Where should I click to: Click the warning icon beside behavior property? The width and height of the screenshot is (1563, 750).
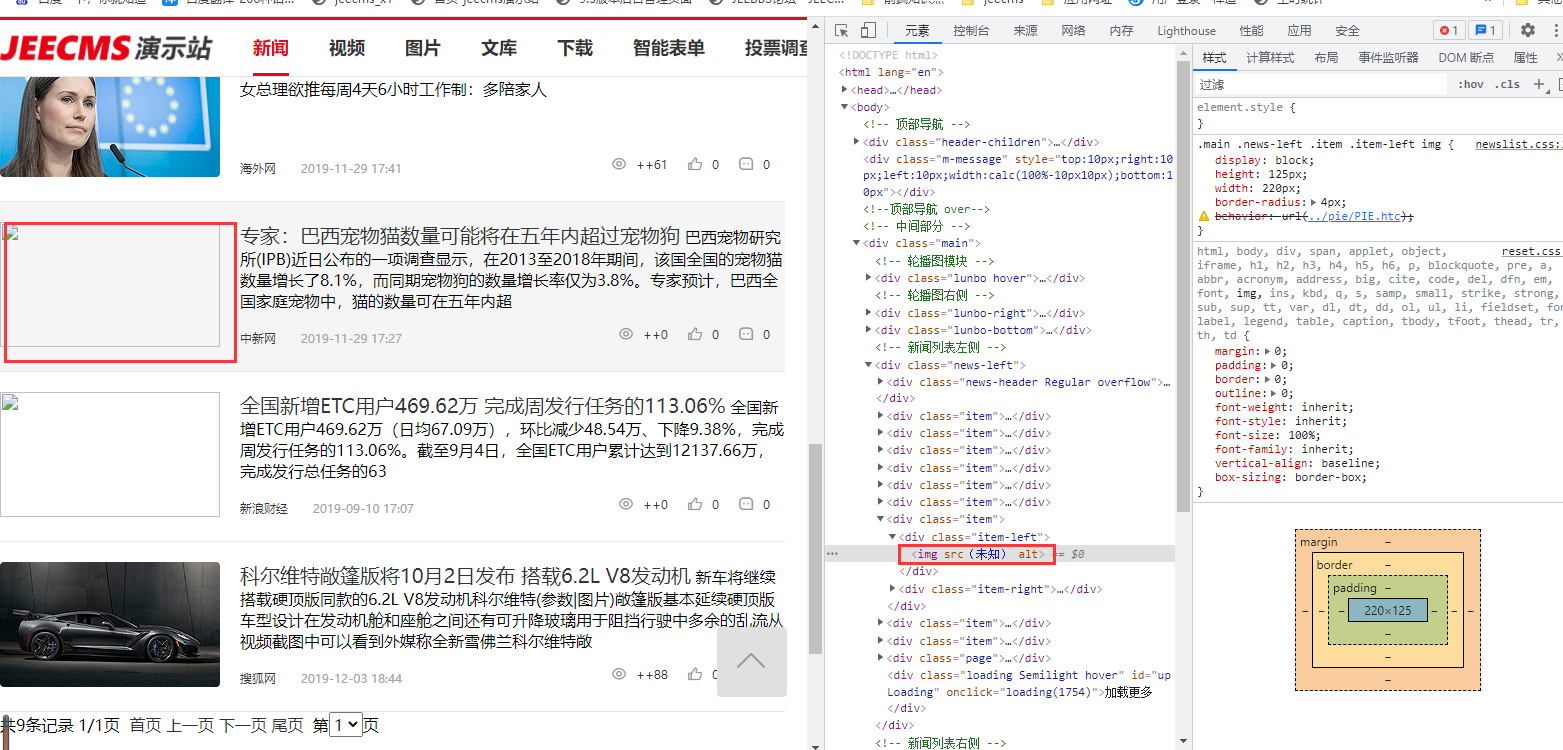pyautogui.click(x=1204, y=217)
